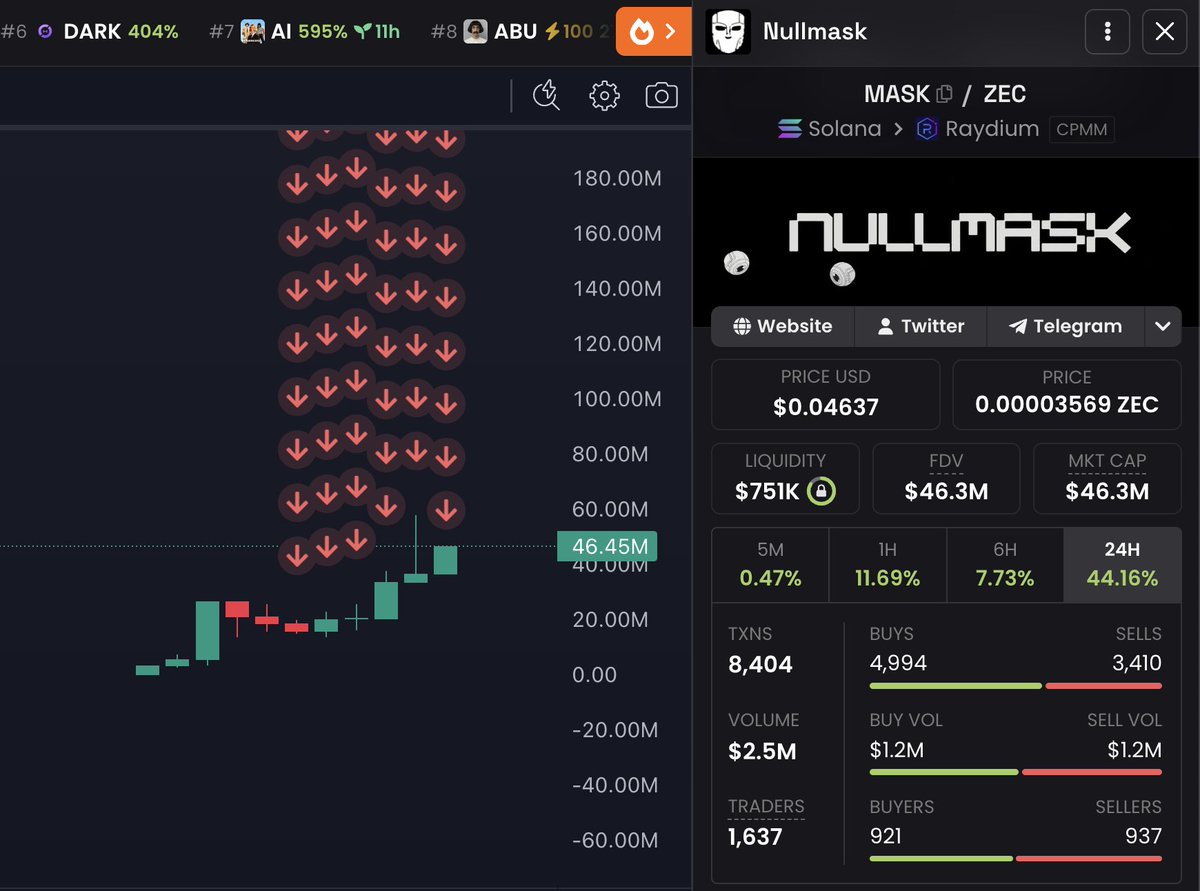Click the BUYS 4,994 value
The image size is (1200, 891).
click(x=898, y=663)
